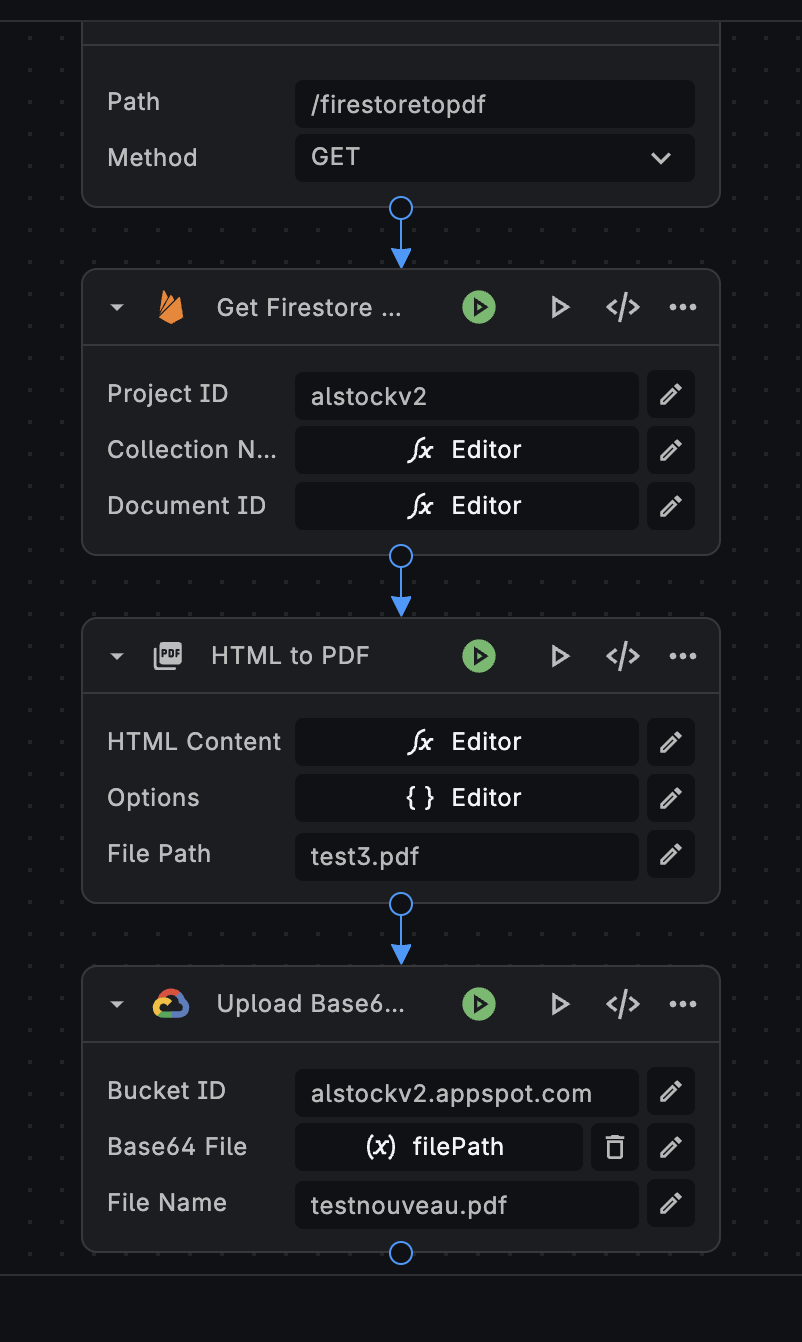This screenshot has width=802, height=1342.
Task: Open fx Editor for HTML Content
Action: (x=466, y=742)
